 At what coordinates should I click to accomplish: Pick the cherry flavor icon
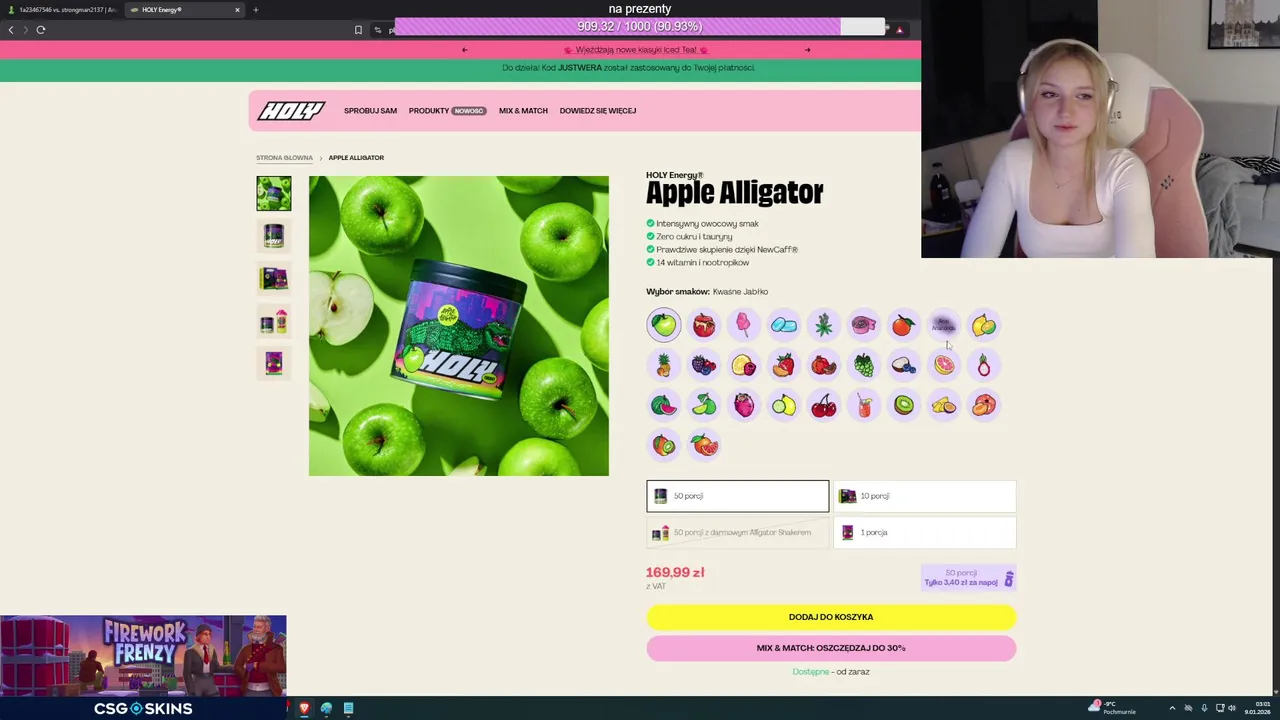(824, 405)
